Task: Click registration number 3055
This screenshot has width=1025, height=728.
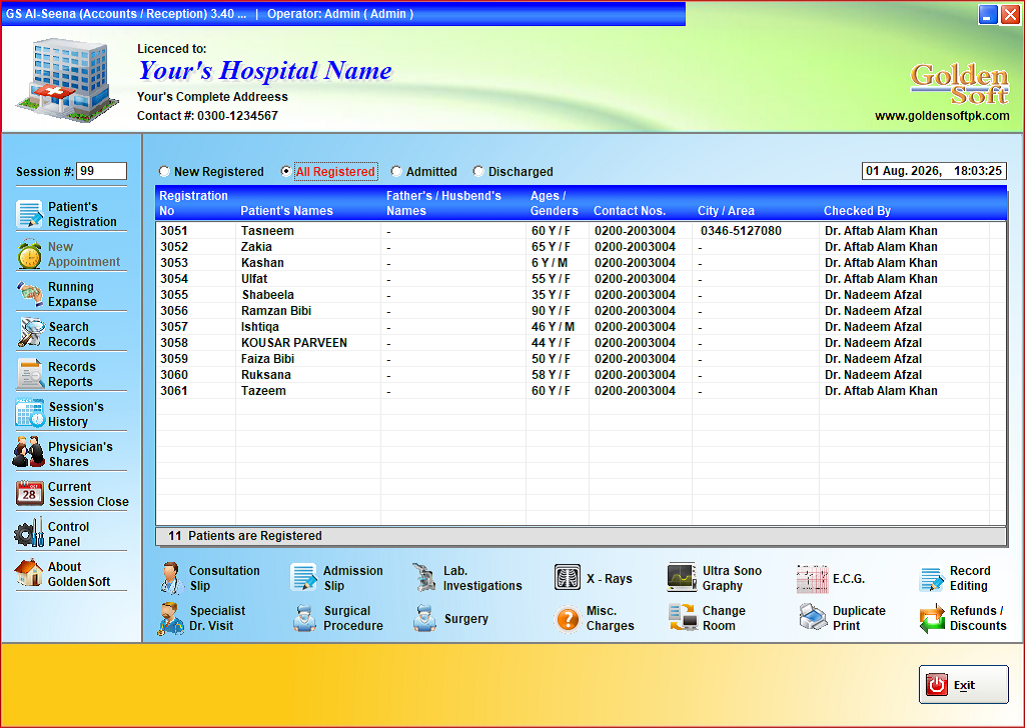Action: [x=174, y=295]
